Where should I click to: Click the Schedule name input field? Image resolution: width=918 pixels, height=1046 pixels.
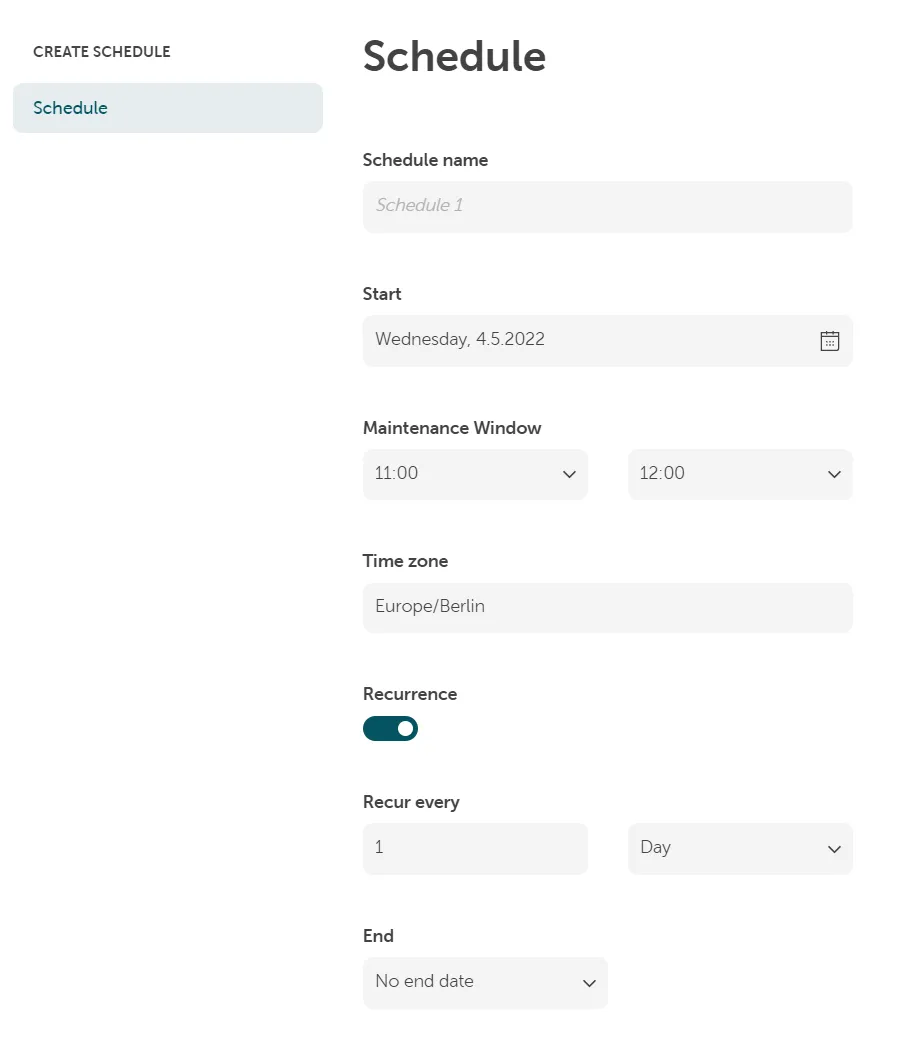607,206
